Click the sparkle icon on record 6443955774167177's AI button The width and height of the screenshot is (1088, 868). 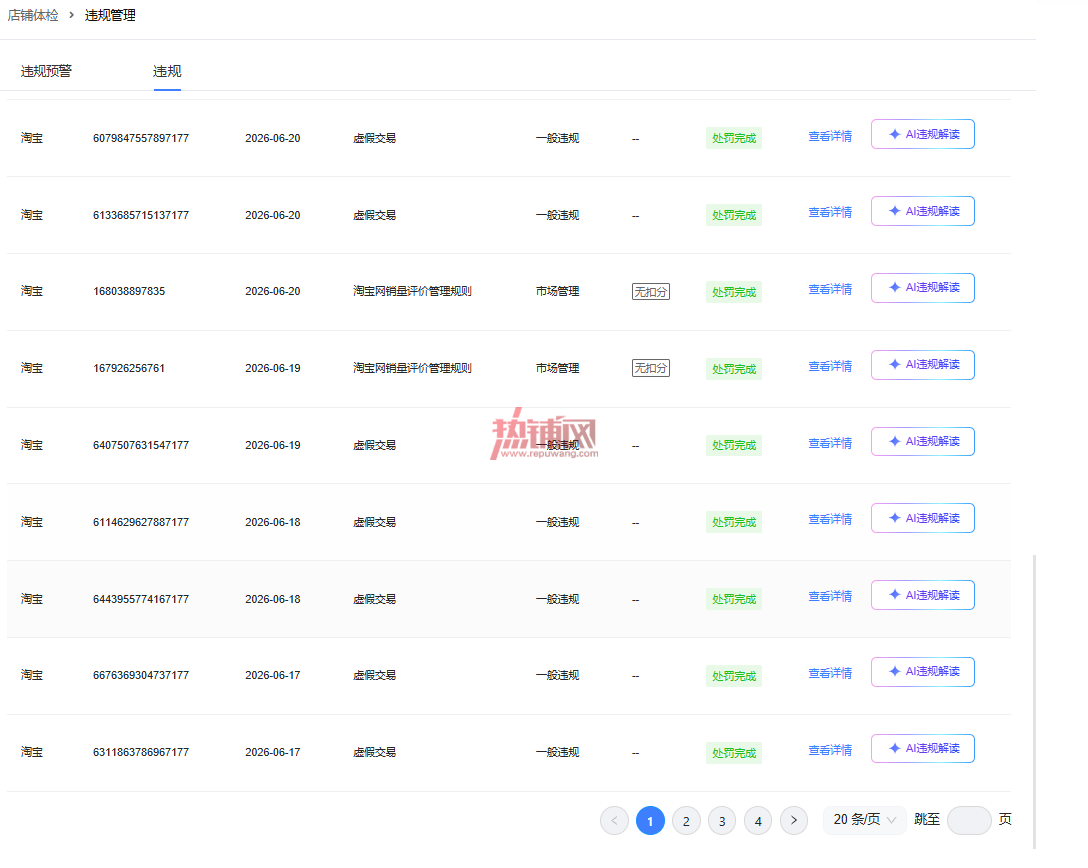point(894,595)
